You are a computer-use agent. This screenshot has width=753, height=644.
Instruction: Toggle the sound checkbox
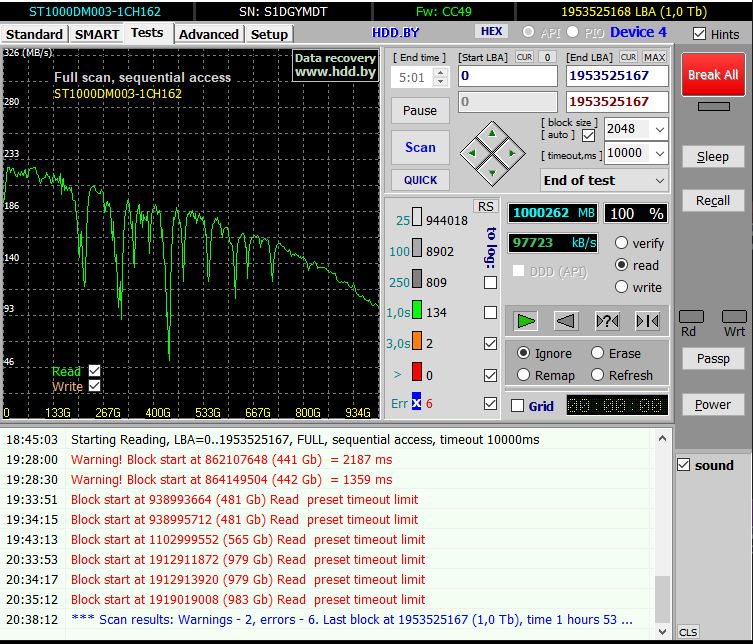[x=684, y=465]
